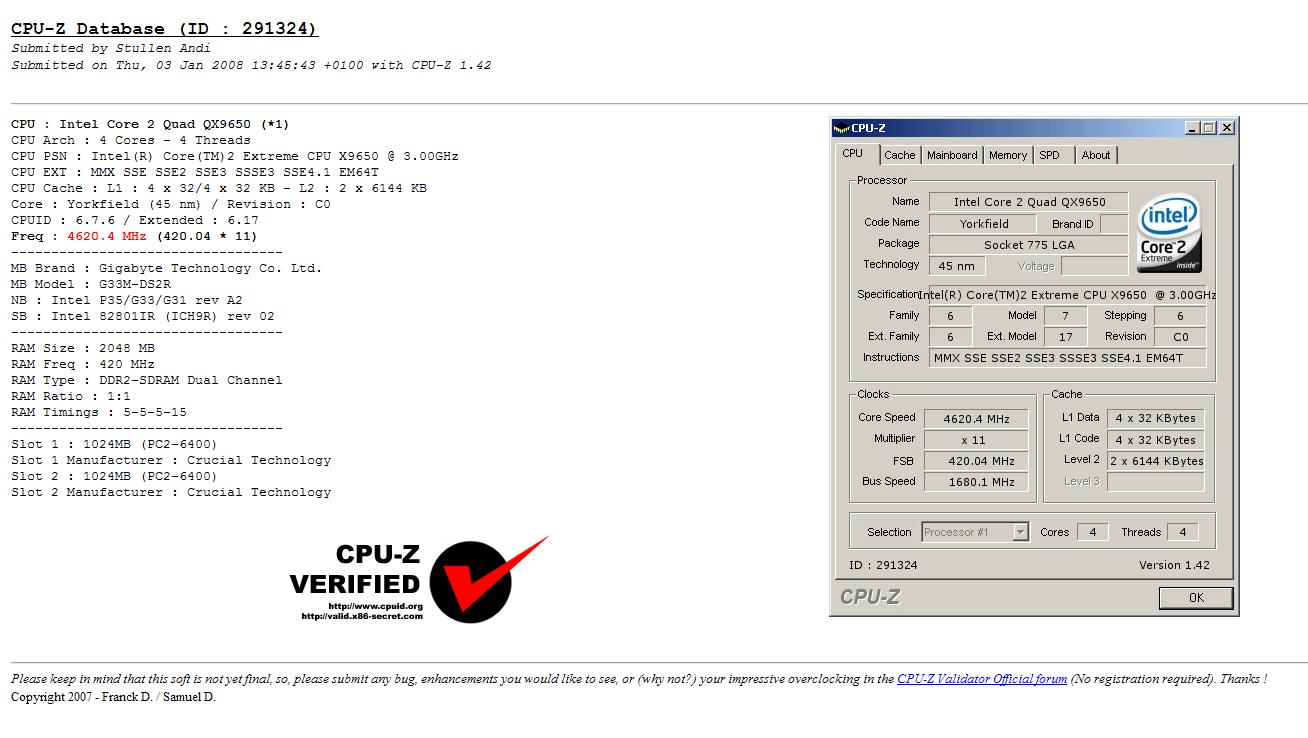
Task: Click the Level 2 cache field
Action: tap(1156, 461)
